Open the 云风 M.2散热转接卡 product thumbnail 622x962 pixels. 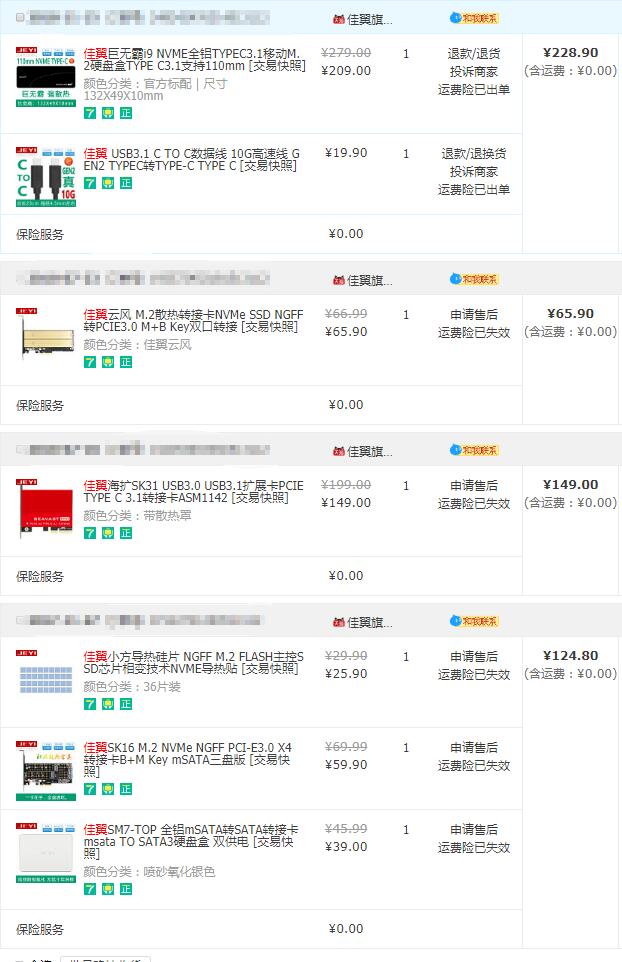46,337
